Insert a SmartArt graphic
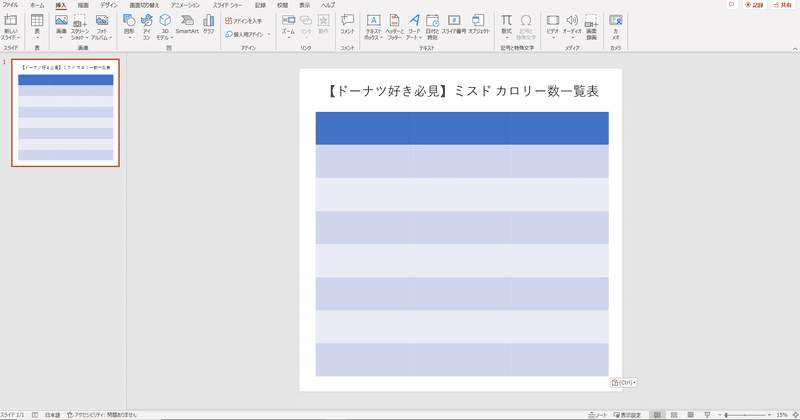 pos(187,24)
